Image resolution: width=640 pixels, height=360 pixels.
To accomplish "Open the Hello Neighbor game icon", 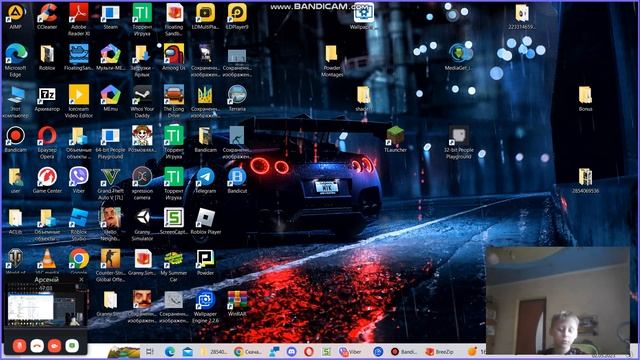I will (x=110, y=218).
